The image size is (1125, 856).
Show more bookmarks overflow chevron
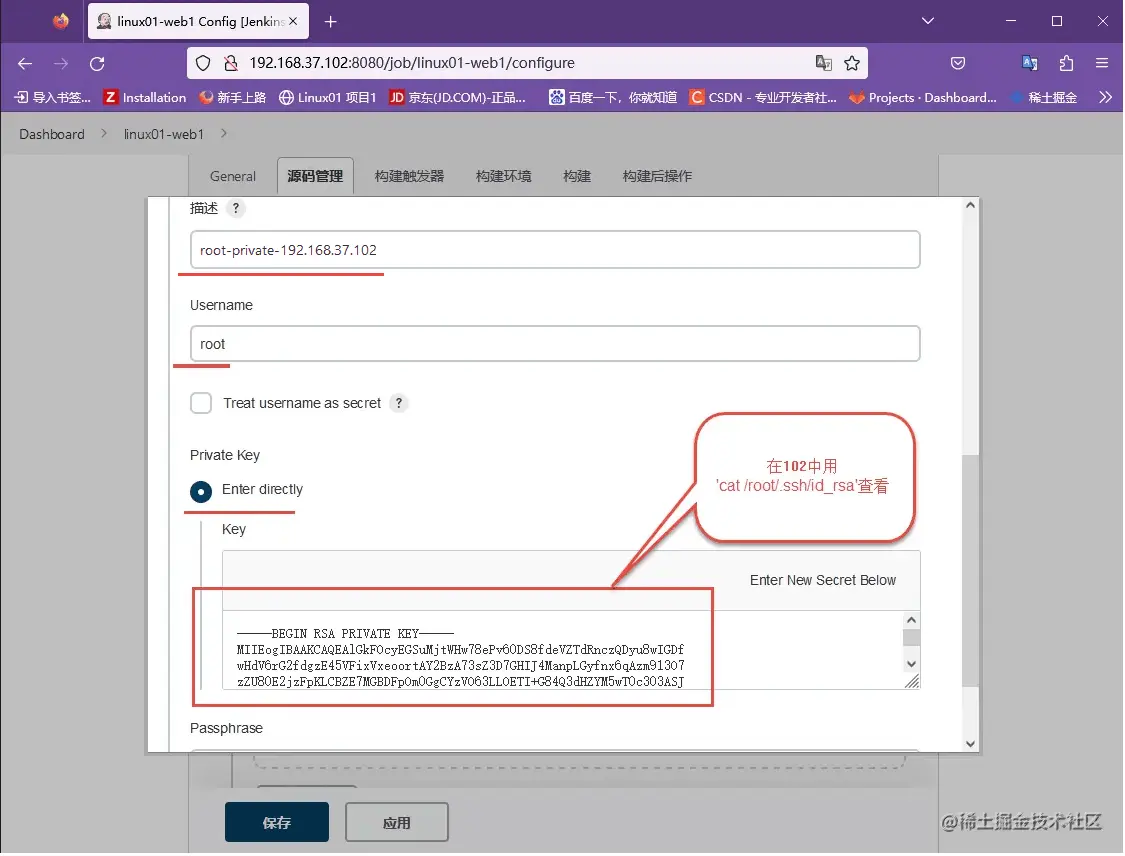1105,98
